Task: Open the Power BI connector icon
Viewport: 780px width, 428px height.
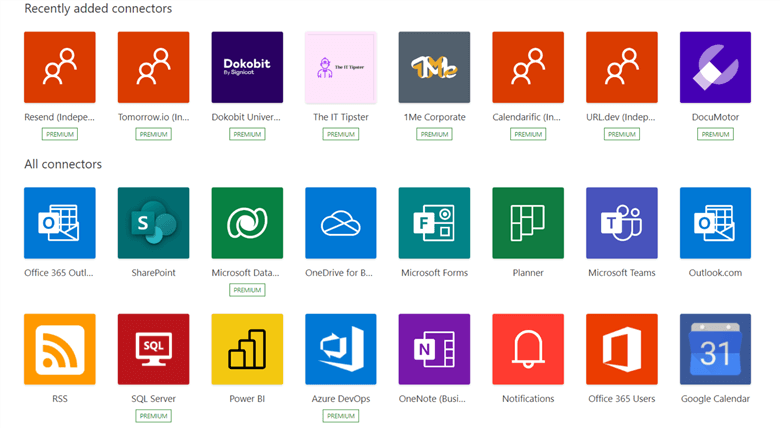Action: point(247,349)
